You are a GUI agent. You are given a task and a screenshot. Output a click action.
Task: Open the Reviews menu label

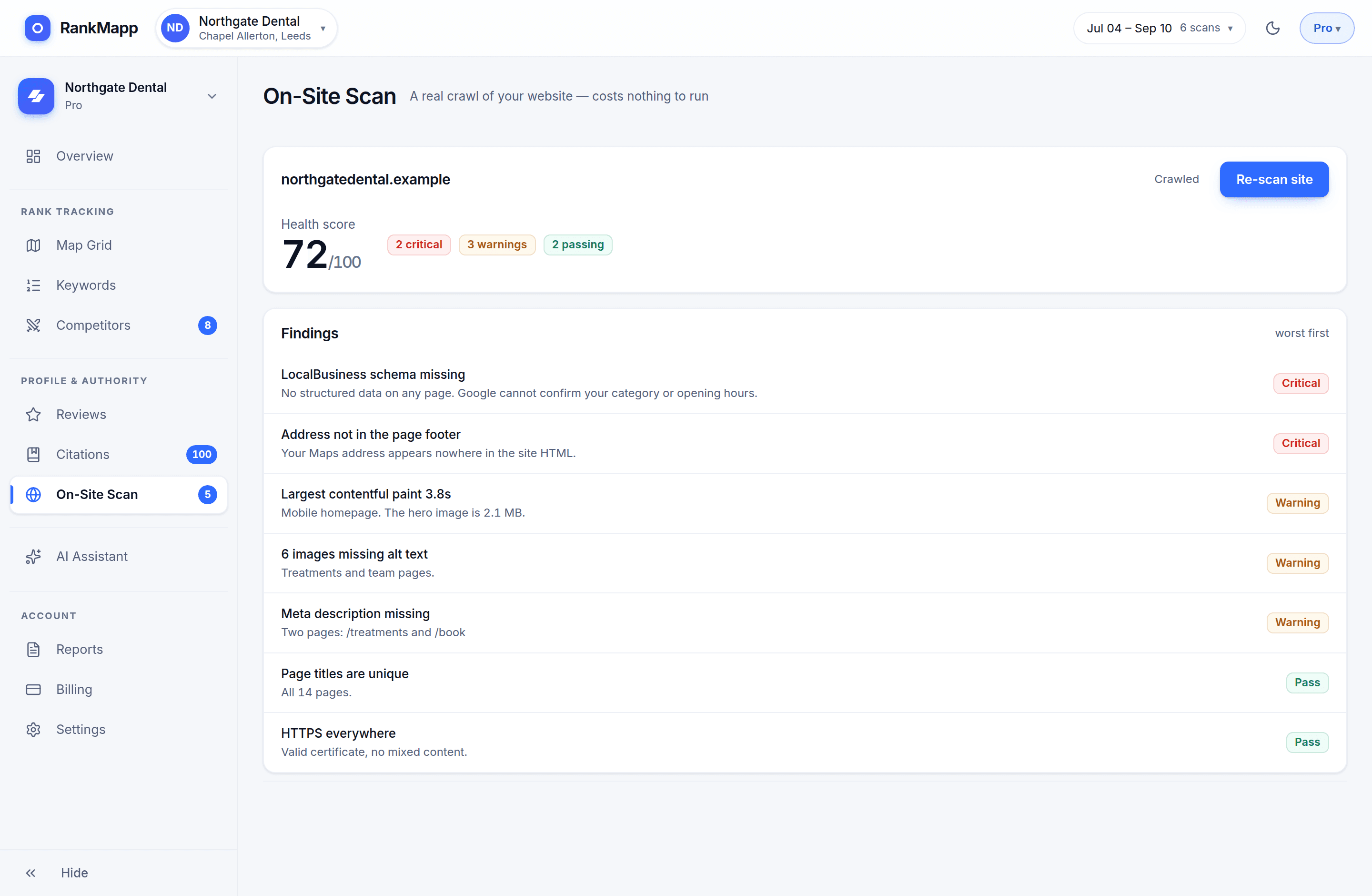tap(81, 415)
